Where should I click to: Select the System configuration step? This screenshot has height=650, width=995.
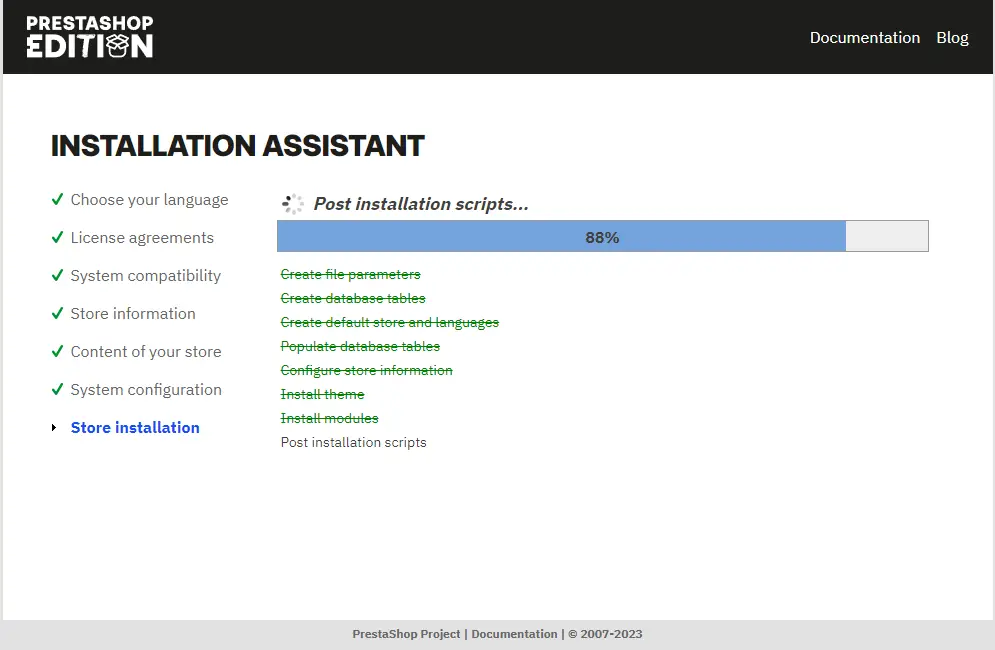pos(146,390)
